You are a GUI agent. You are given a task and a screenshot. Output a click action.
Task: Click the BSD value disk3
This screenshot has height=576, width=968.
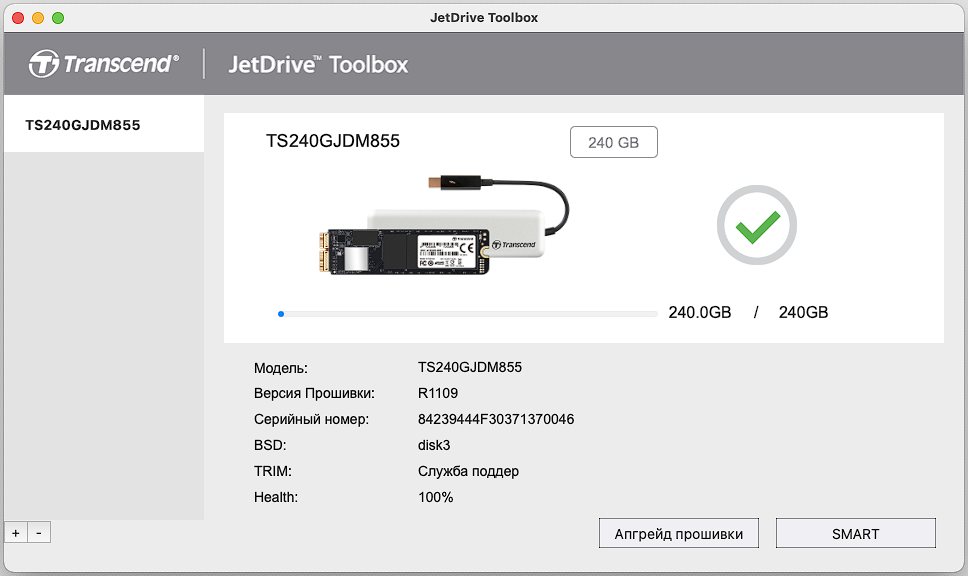tap(434, 445)
